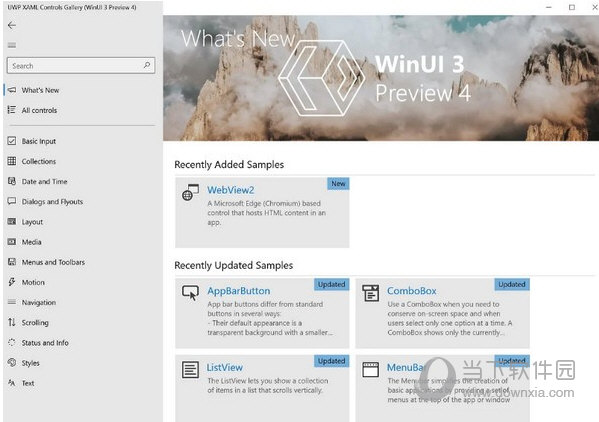Open the What's New page
The image size is (599, 422).
81,90
